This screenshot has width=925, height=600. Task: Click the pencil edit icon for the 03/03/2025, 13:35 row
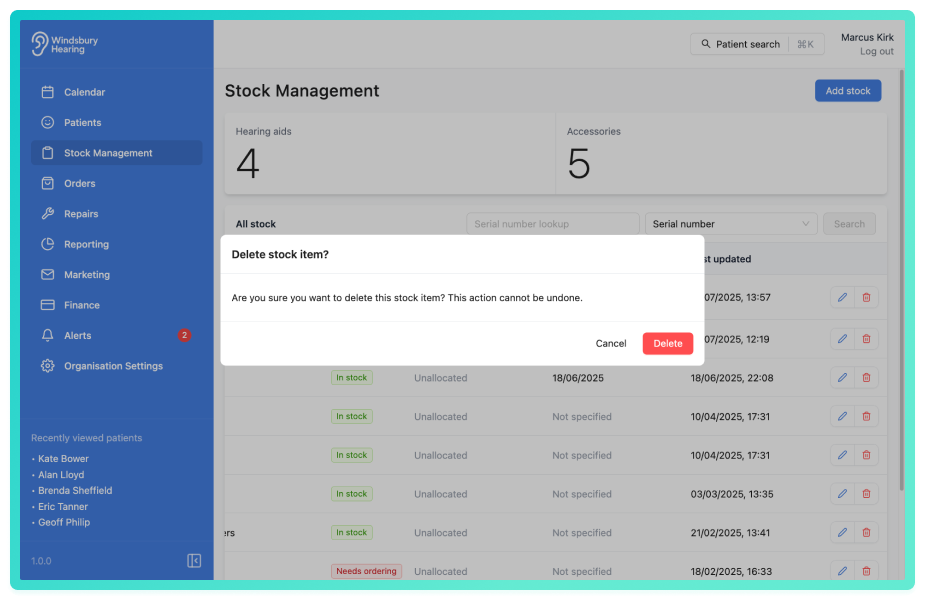(x=842, y=494)
